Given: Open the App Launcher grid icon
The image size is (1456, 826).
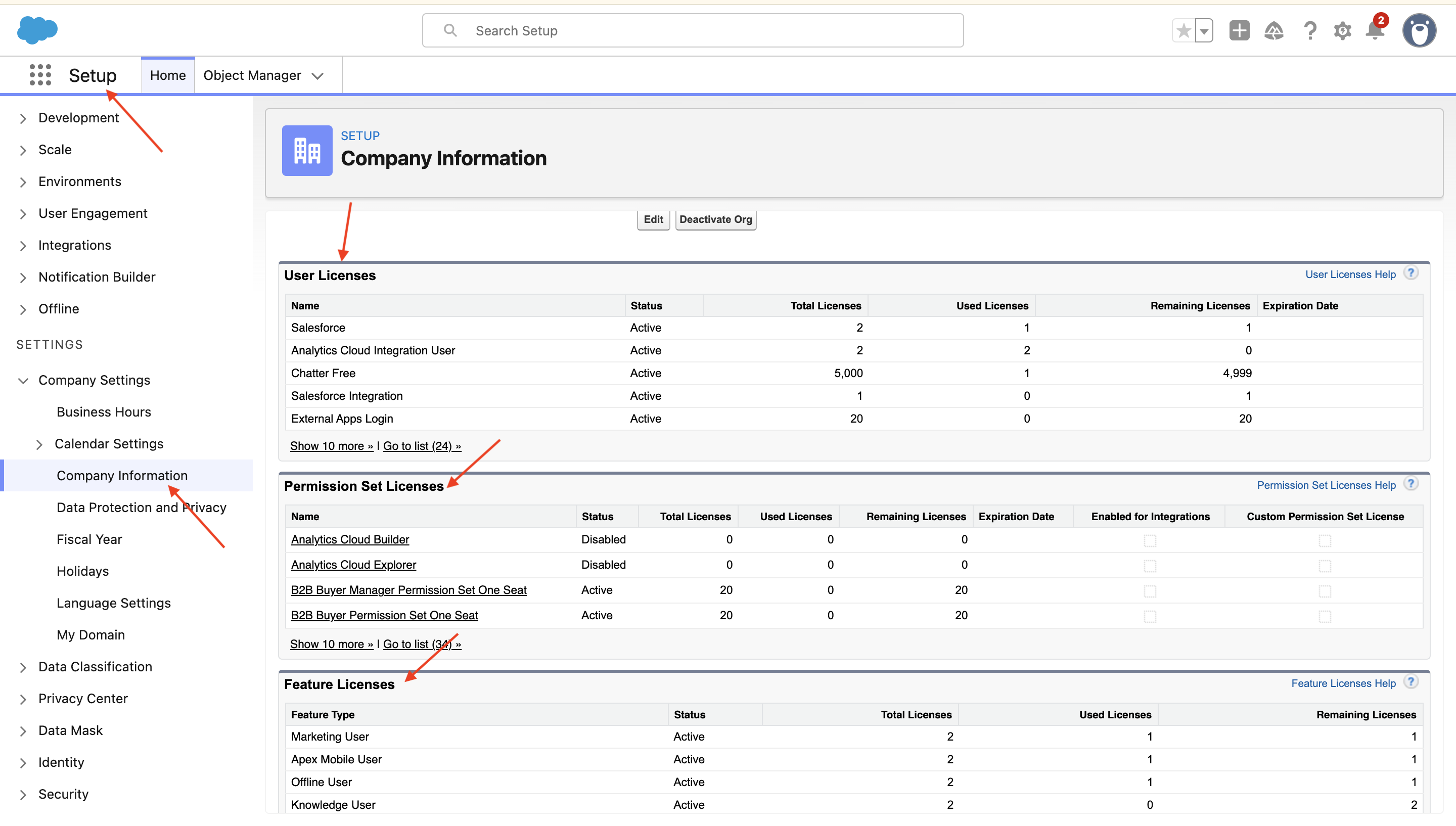Looking at the screenshot, I should click(x=40, y=75).
